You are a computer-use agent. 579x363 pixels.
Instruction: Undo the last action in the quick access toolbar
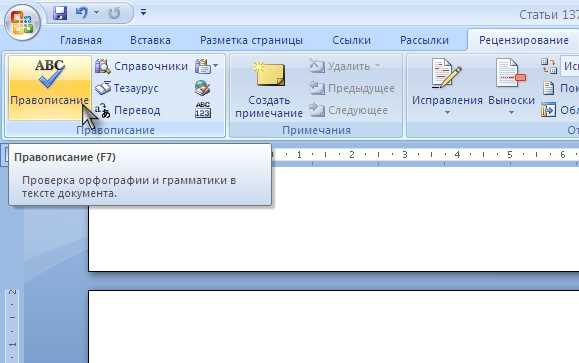point(81,13)
